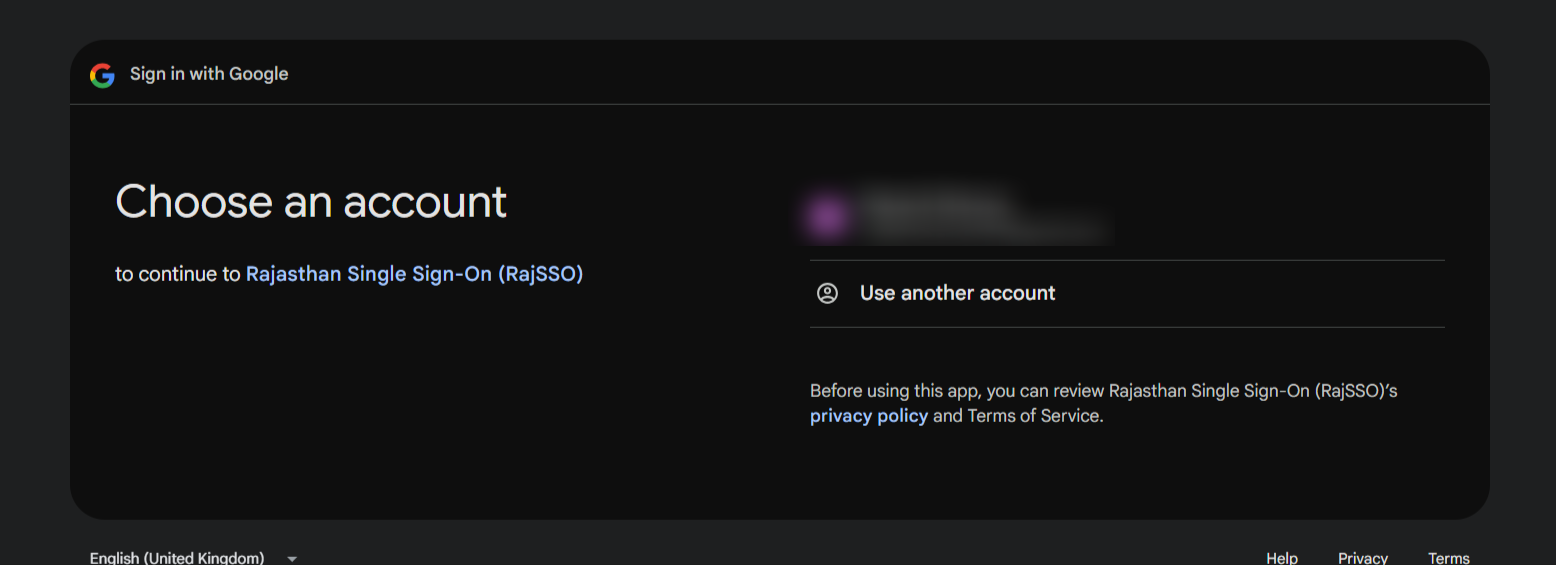Go to Help in the footer
Screen dimensions: 1556x565
pos(1281,558)
